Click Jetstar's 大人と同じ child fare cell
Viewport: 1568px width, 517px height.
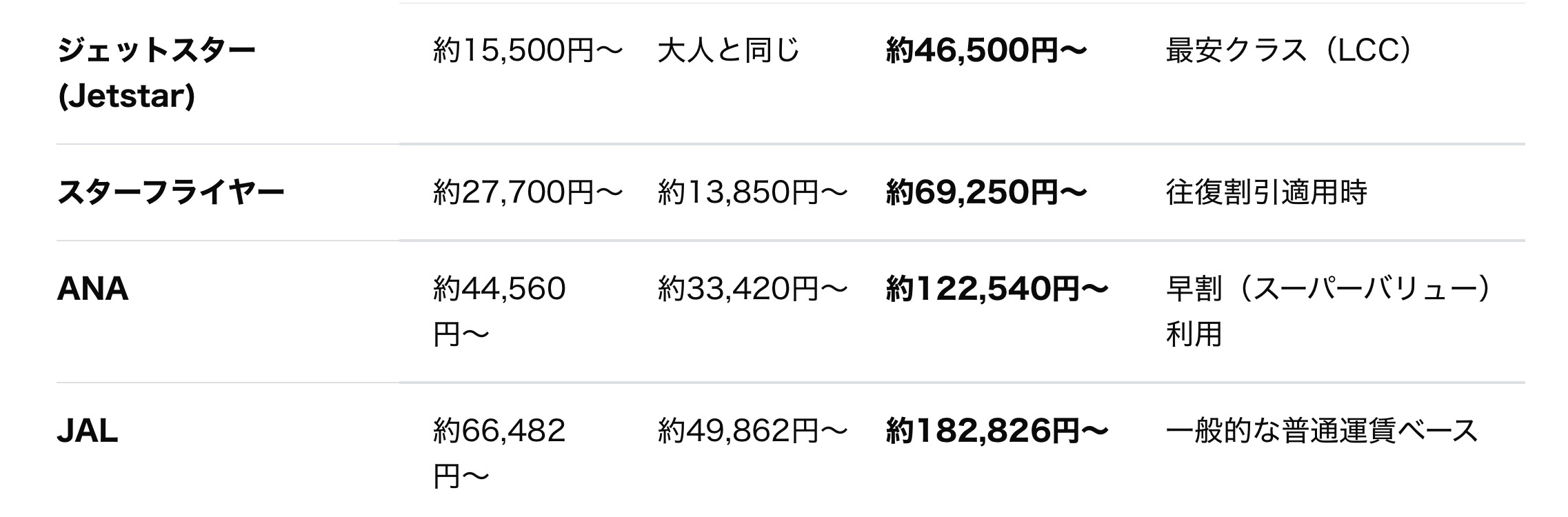(x=728, y=50)
